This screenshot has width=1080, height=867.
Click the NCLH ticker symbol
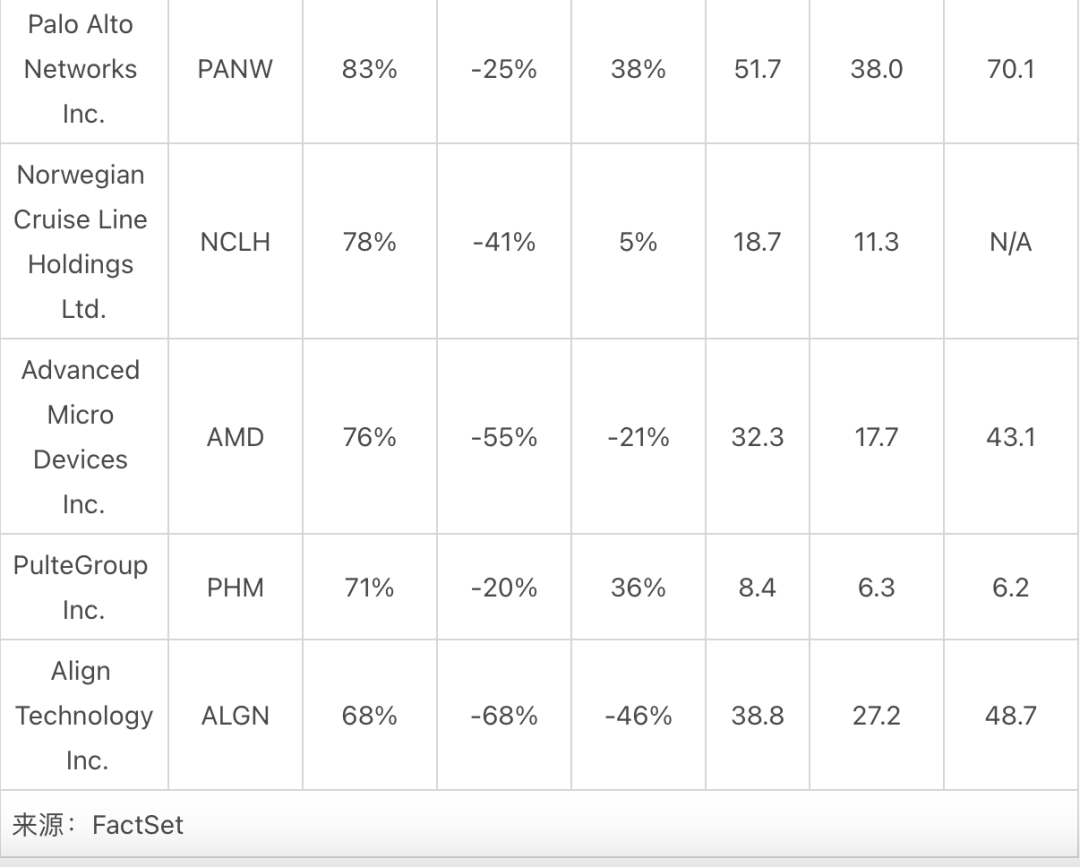[235, 242]
